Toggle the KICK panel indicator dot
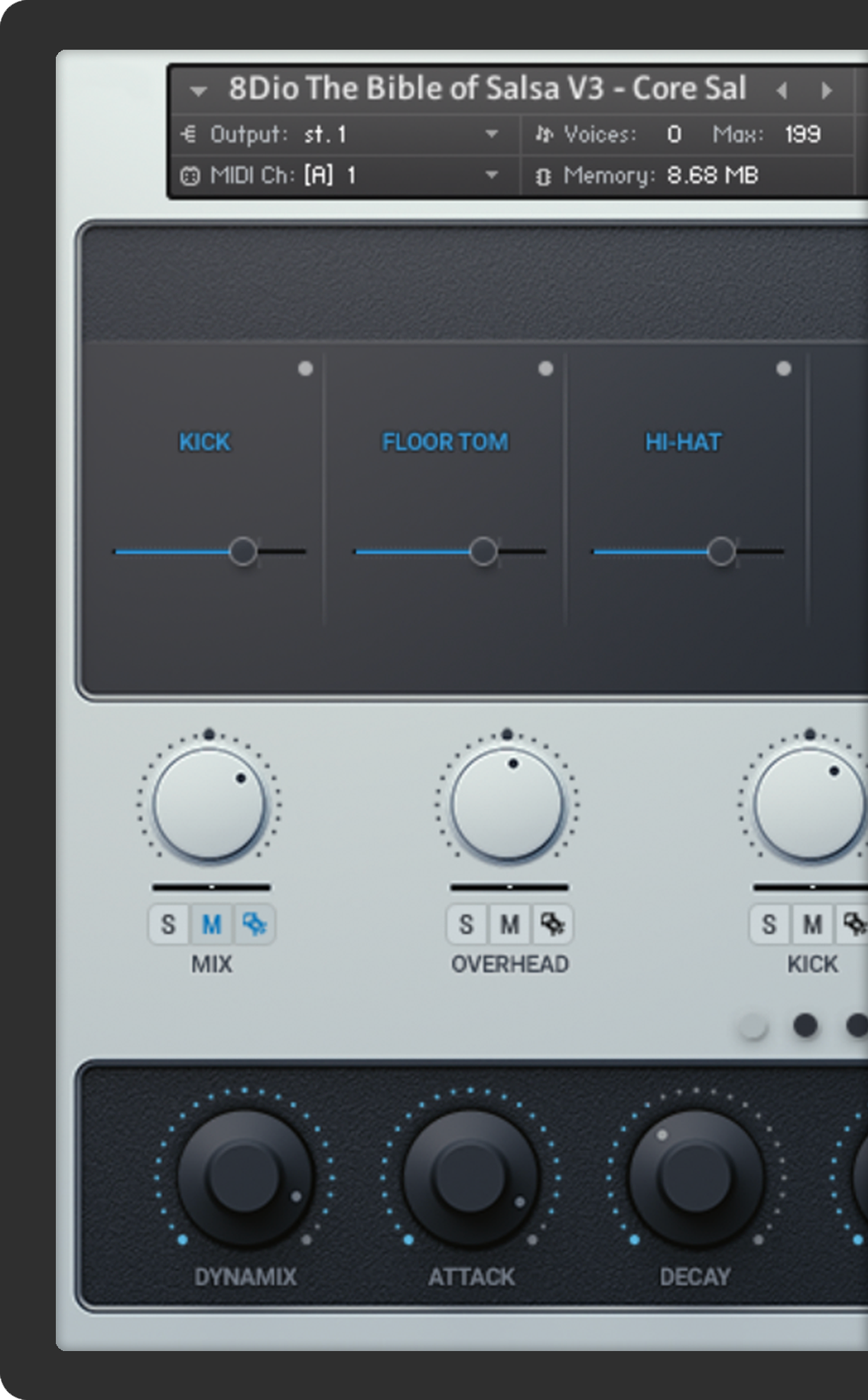 (305, 369)
